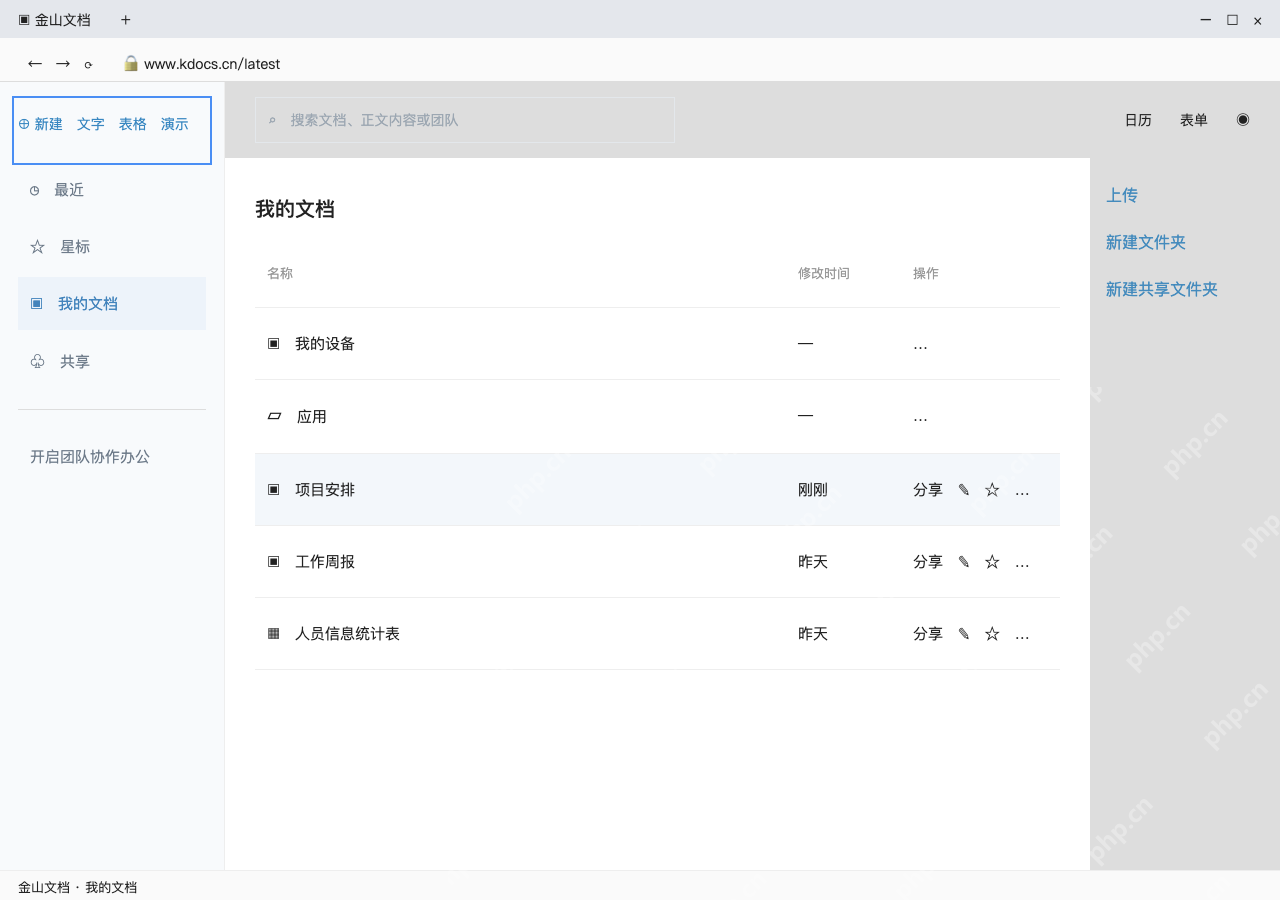
Task: Open a new tab with plus icon
Action: coord(126,20)
